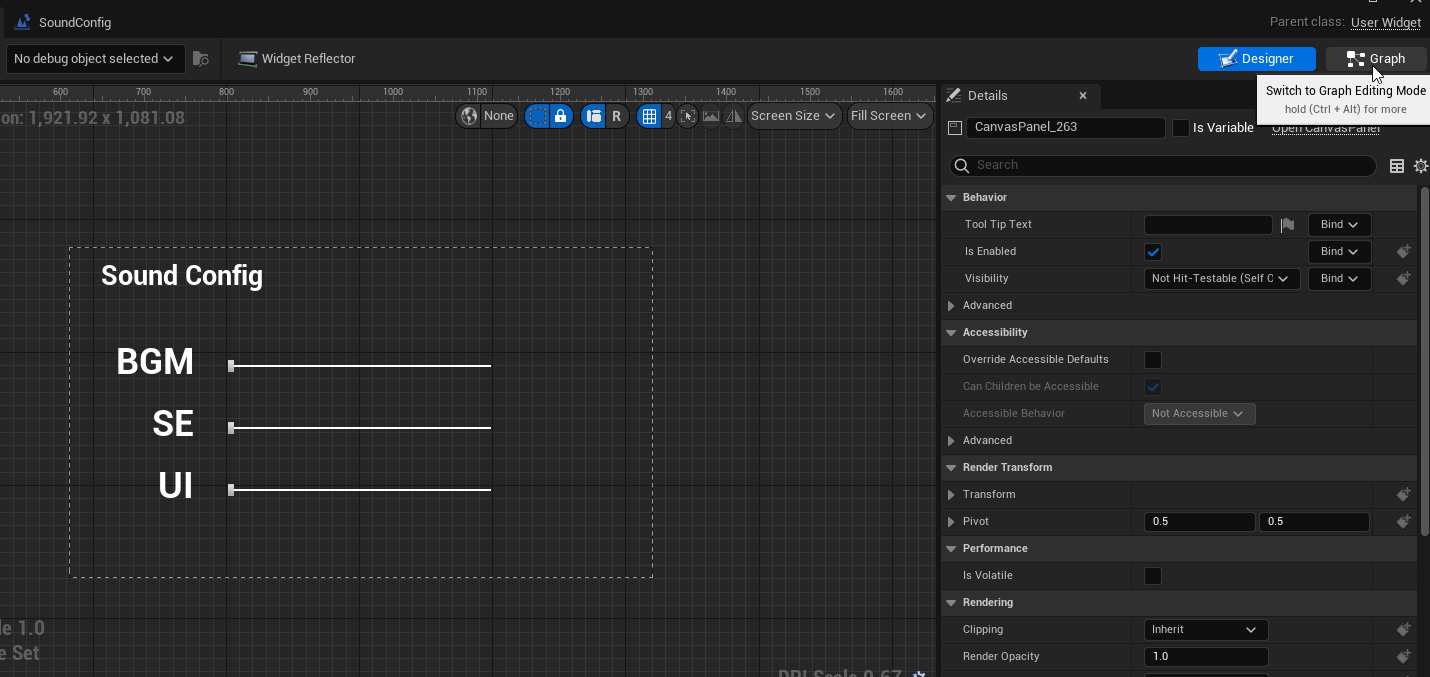Open the Visibility dropdown

pos(1221,279)
